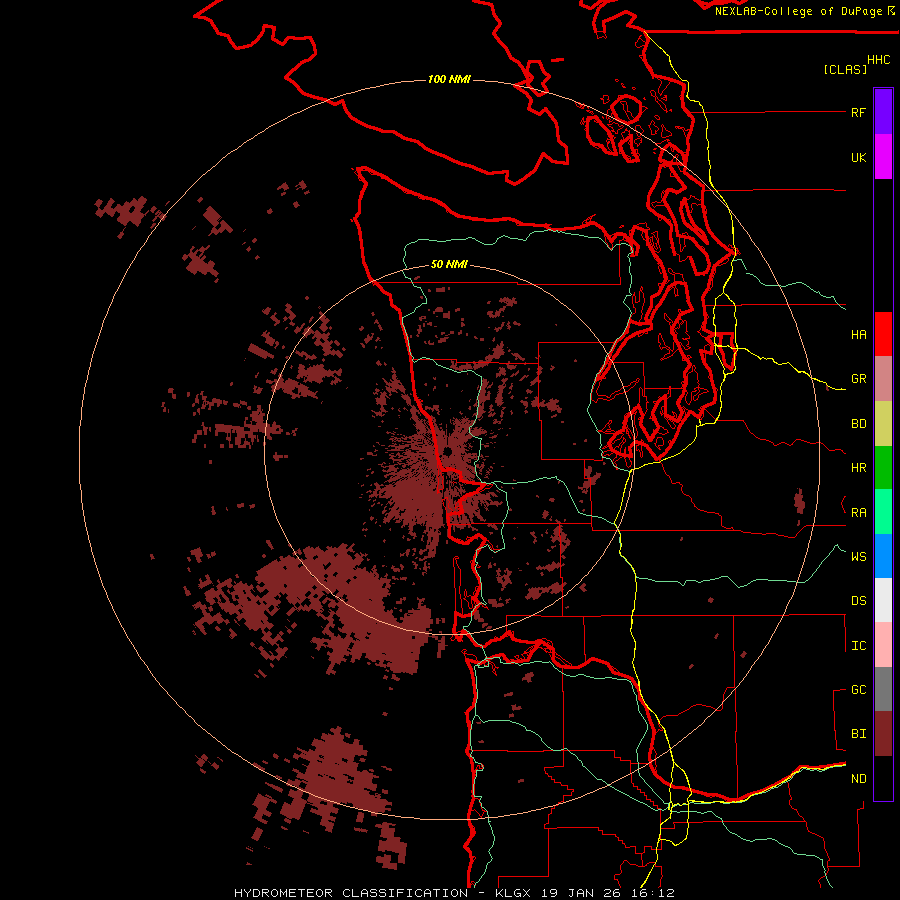Click the 'GR' legend label
The width and height of the screenshot is (900, 900).
coord(858,379)
